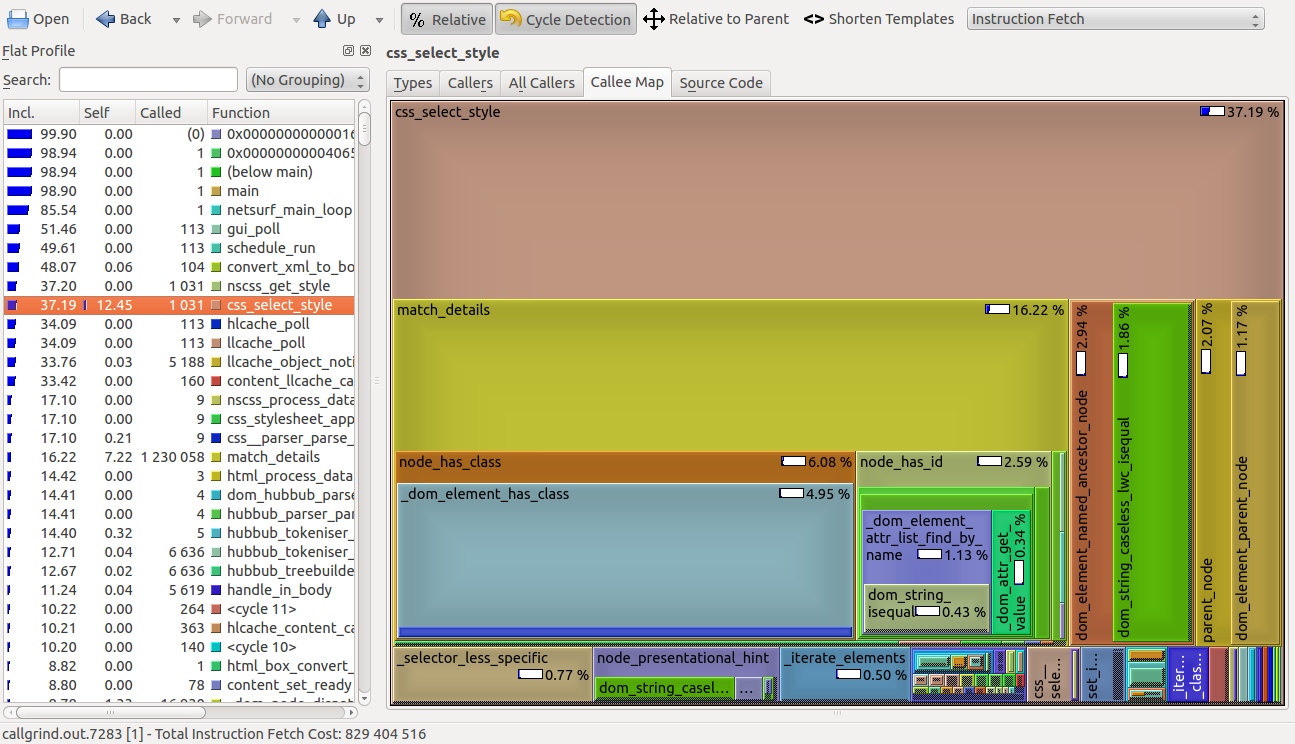Click the _iterate_elements map block
This screenshot has height=744, width=1295.
click(844, 674)
